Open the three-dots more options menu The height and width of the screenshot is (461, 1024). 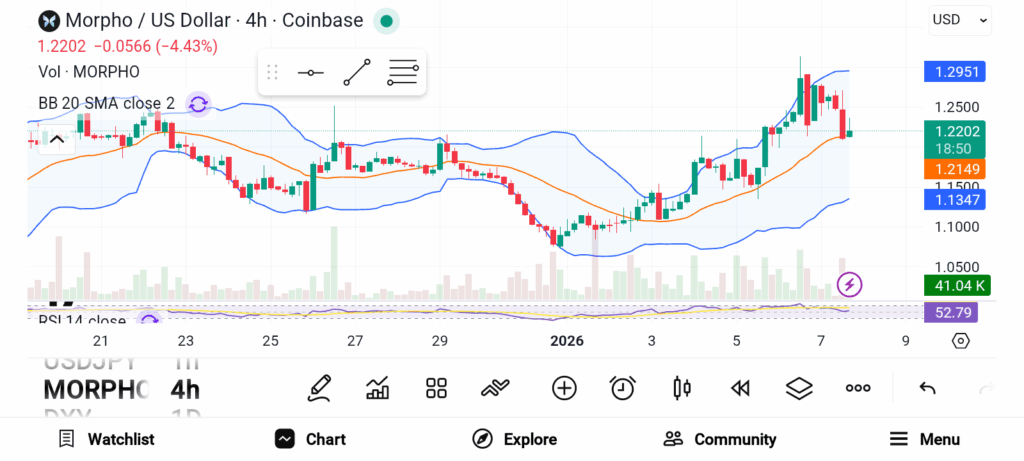(858, 388)
